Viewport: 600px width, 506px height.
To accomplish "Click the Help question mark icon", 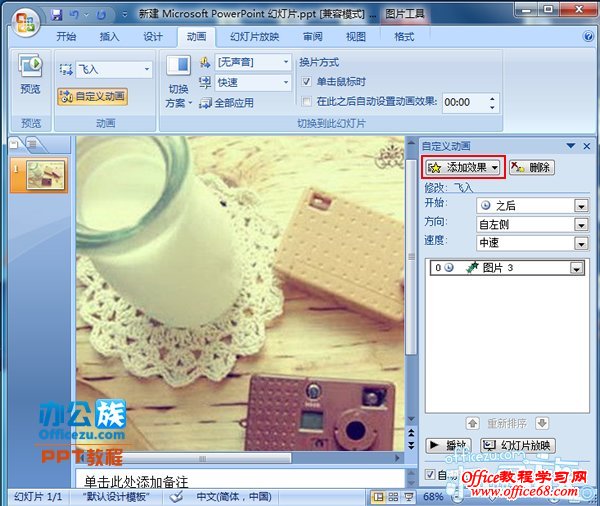I will coord(586,37).
